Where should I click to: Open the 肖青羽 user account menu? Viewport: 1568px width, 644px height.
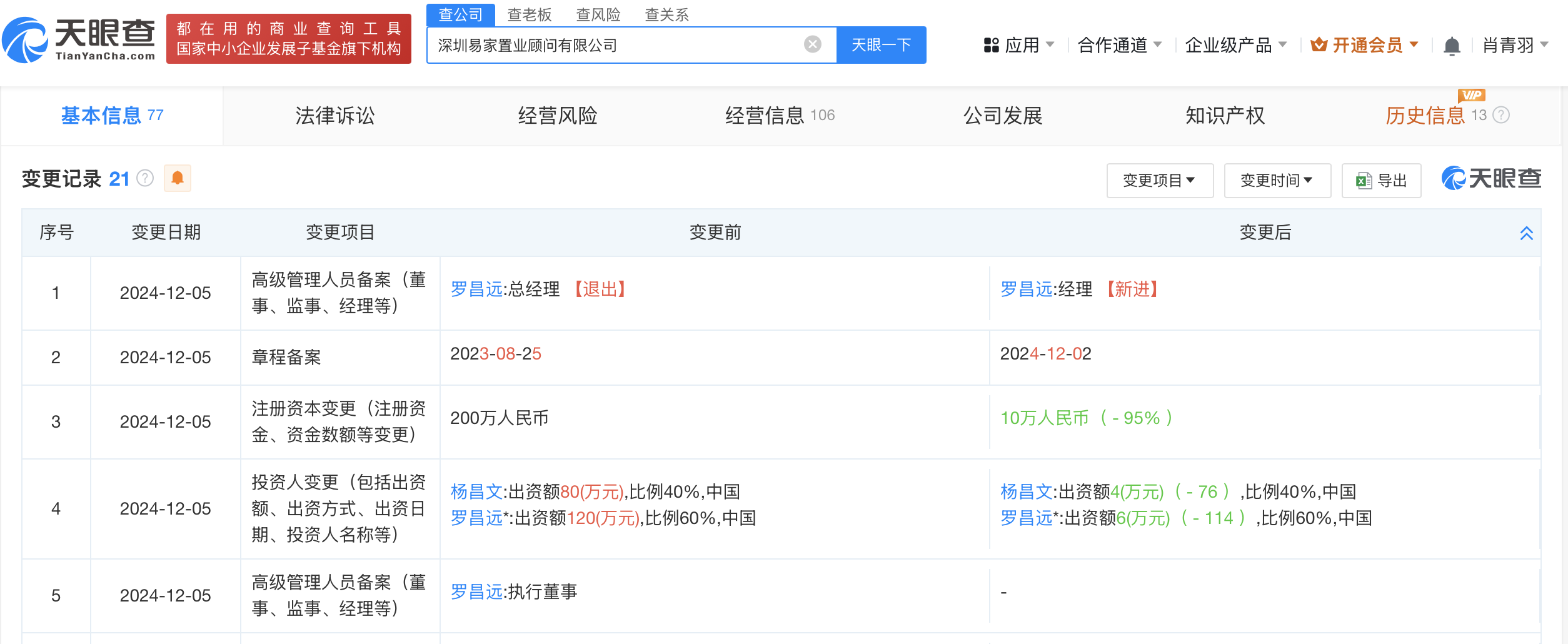1516,45
